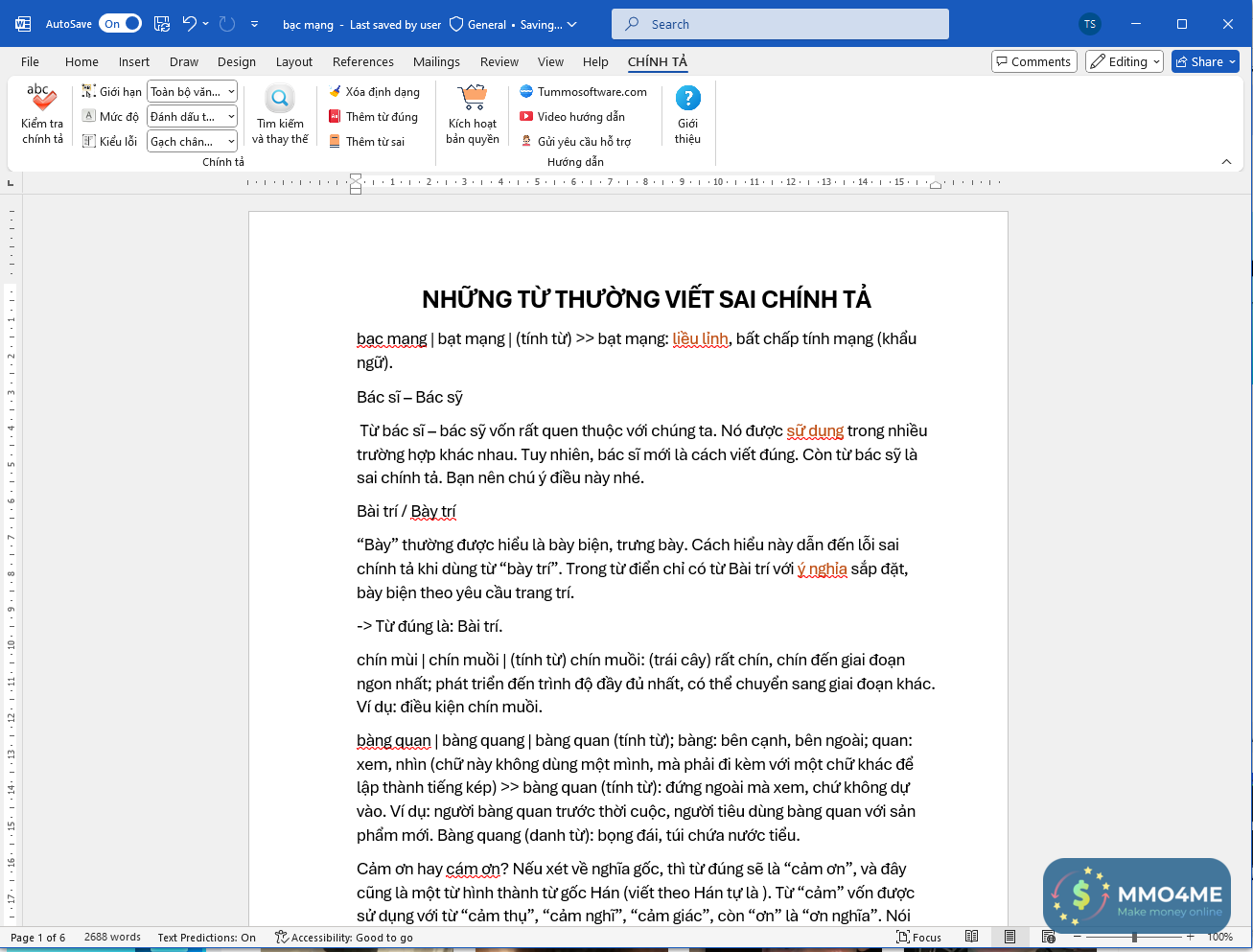Viewport: 1253px width, 952px height.
Task: Switch to Read Mode view
Action: pos(972,937)
